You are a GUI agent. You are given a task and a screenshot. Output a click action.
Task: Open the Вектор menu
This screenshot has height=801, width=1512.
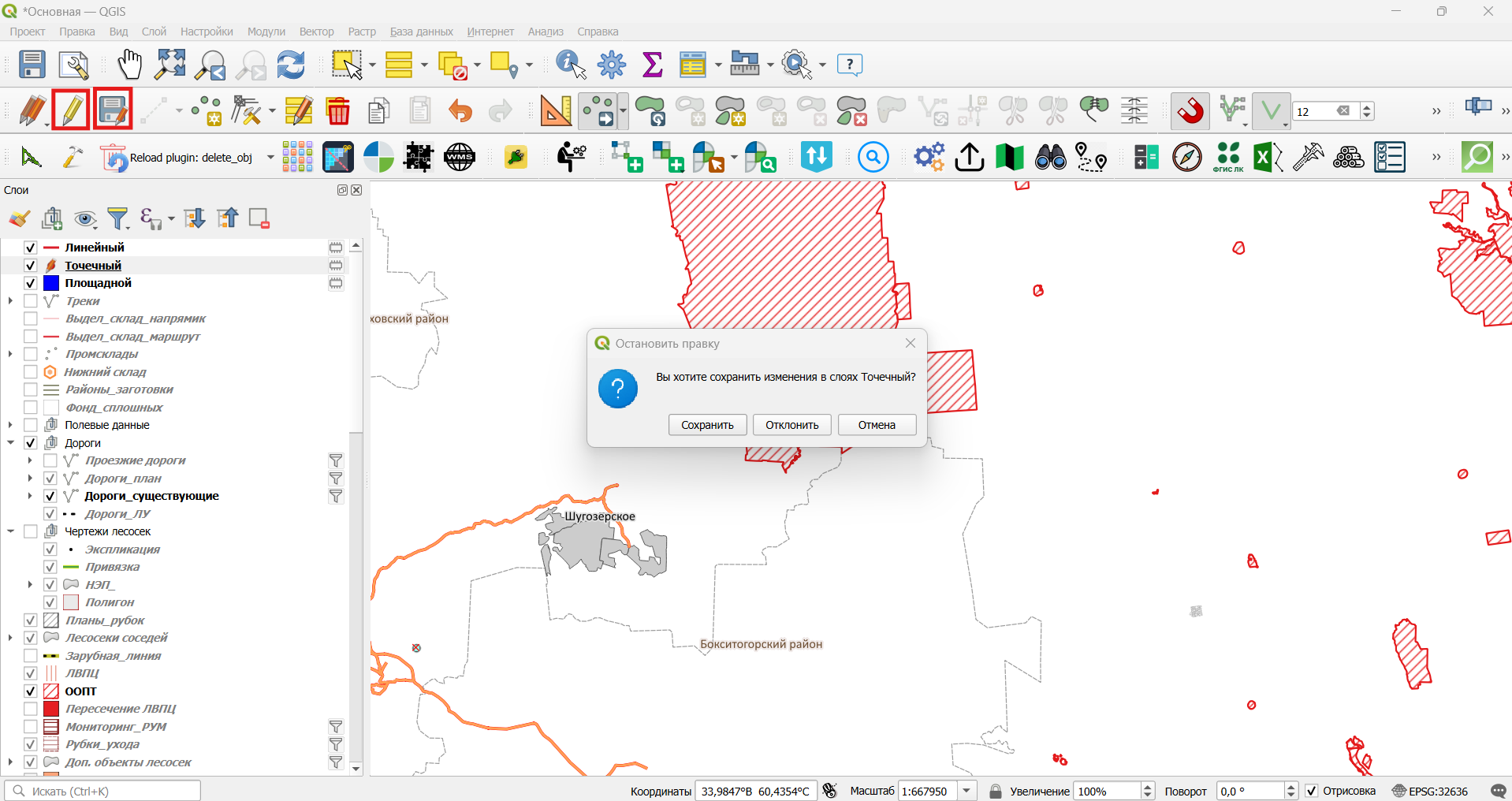[x=316, y=32]
